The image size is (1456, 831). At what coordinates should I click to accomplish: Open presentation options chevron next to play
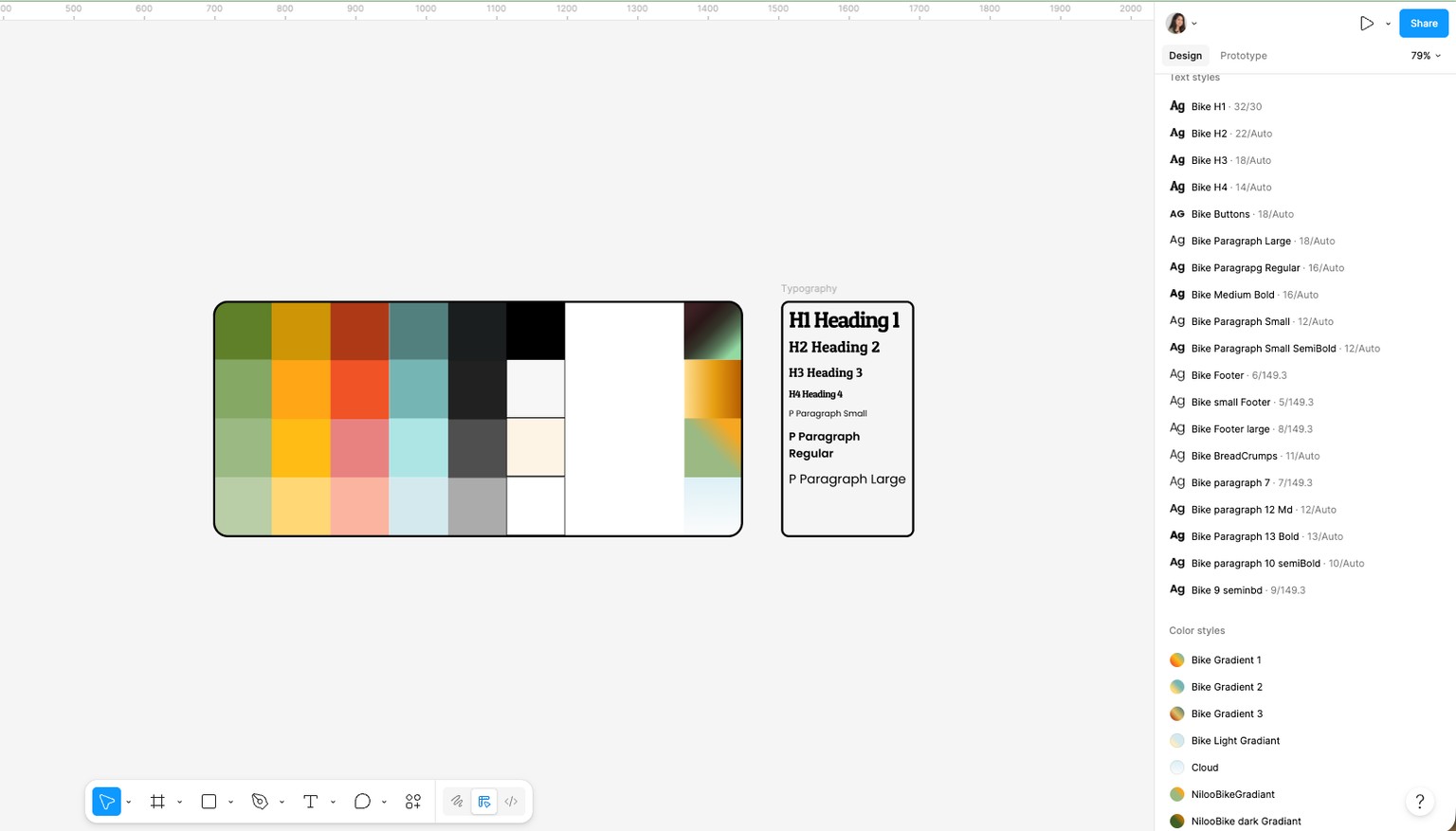(x=1388, y=24)
